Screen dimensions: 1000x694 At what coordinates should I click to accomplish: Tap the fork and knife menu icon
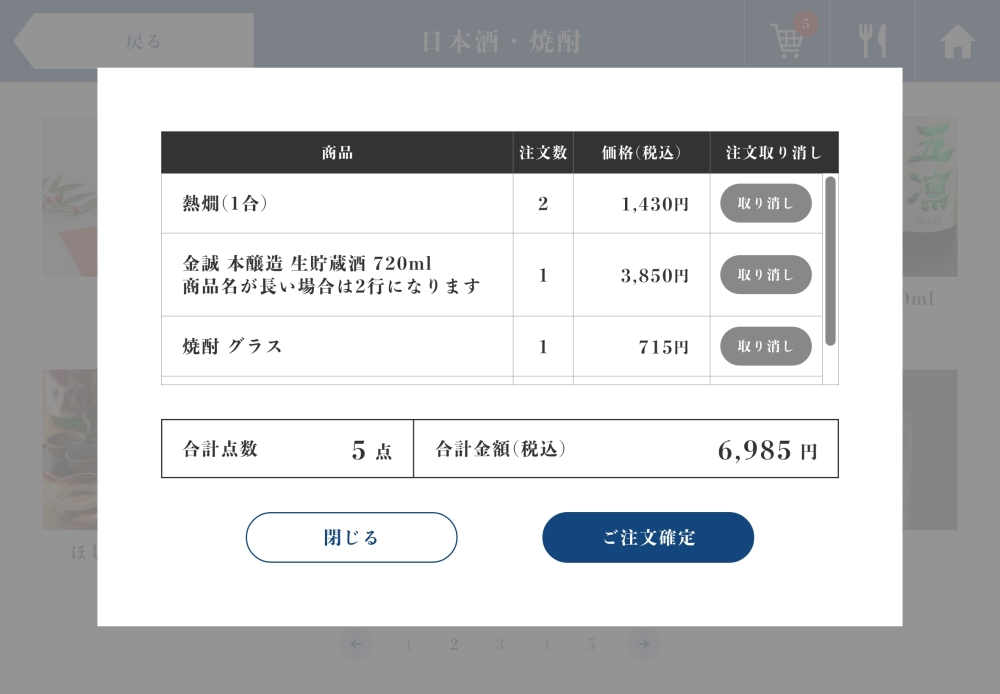(x=872, y=41)
